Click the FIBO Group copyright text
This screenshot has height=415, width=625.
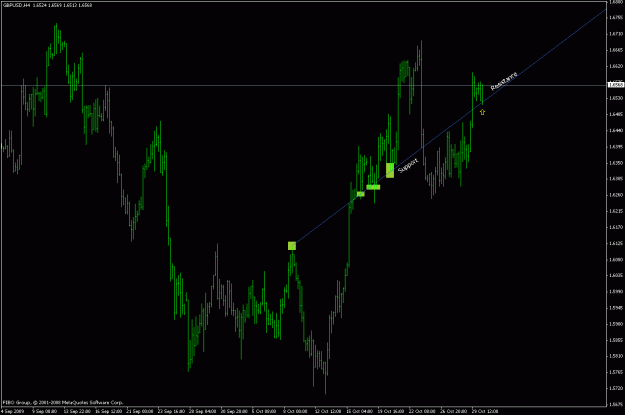tap(63, 402)
